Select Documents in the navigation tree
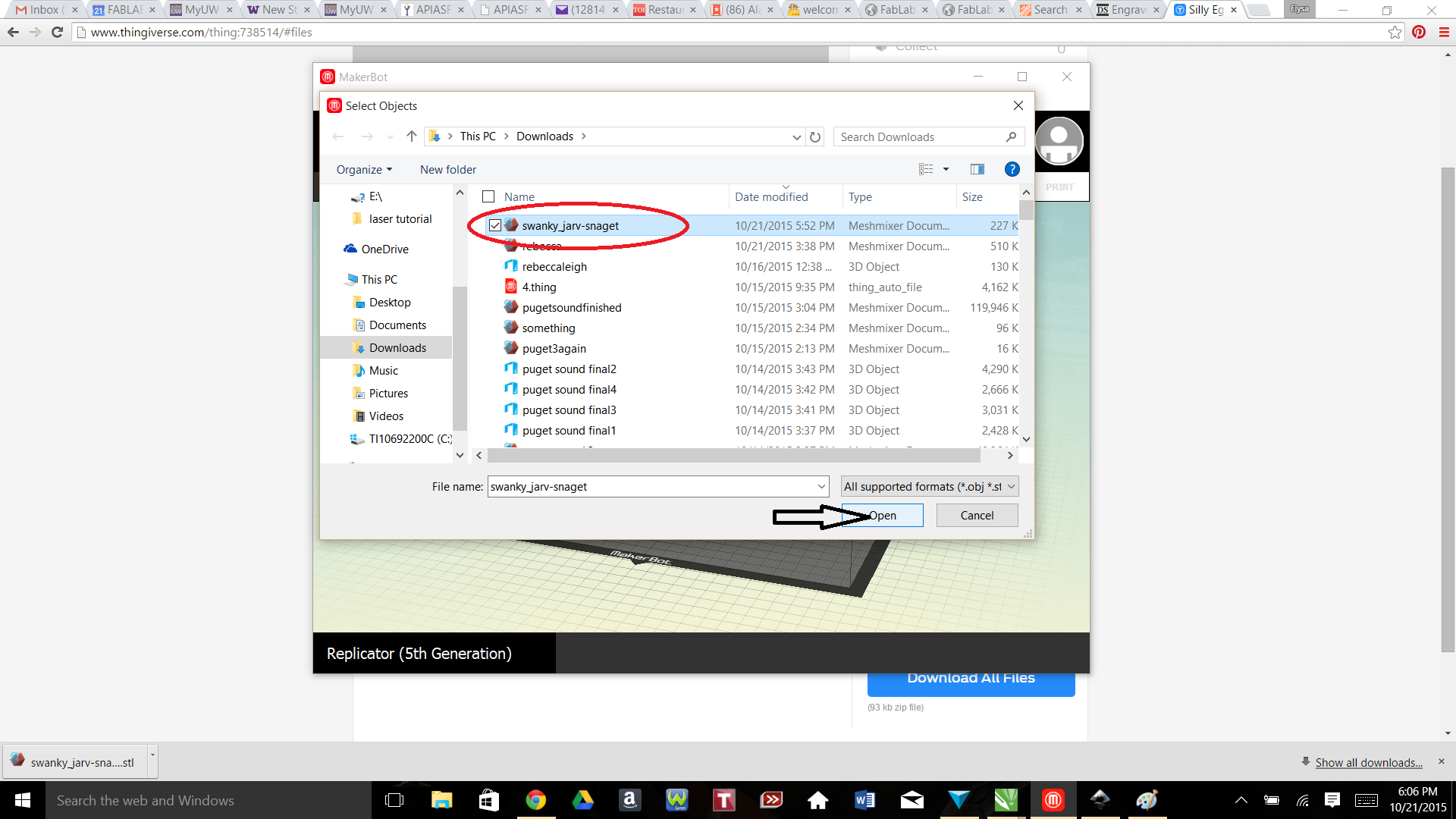The height and width of the screenshot is (819, 1456). click(x=397, y=325)
